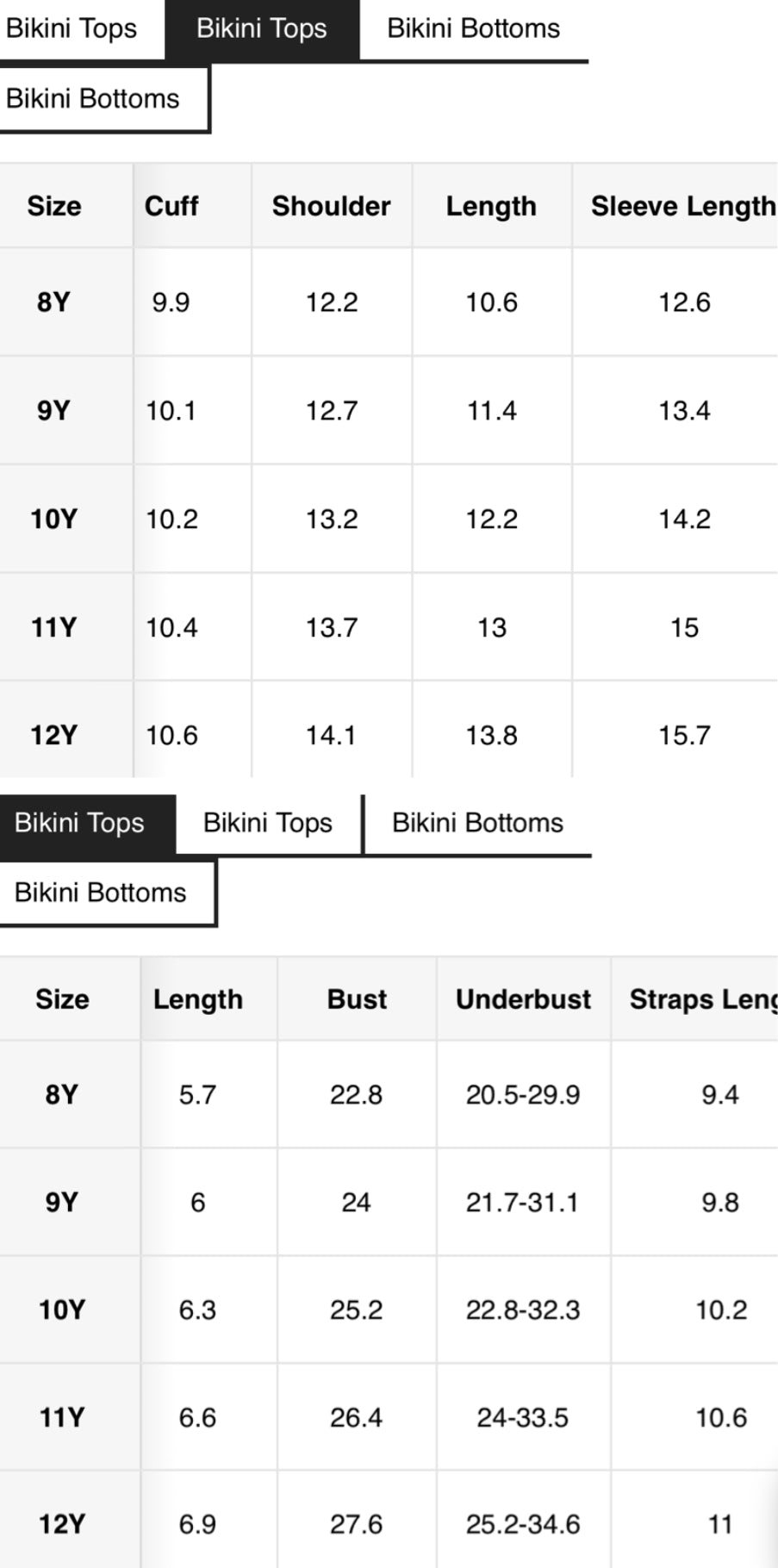778x1568 pixels.
Task: Open the unselected Bikini Tops tab in the lower tab group
Action: point(267,823)
